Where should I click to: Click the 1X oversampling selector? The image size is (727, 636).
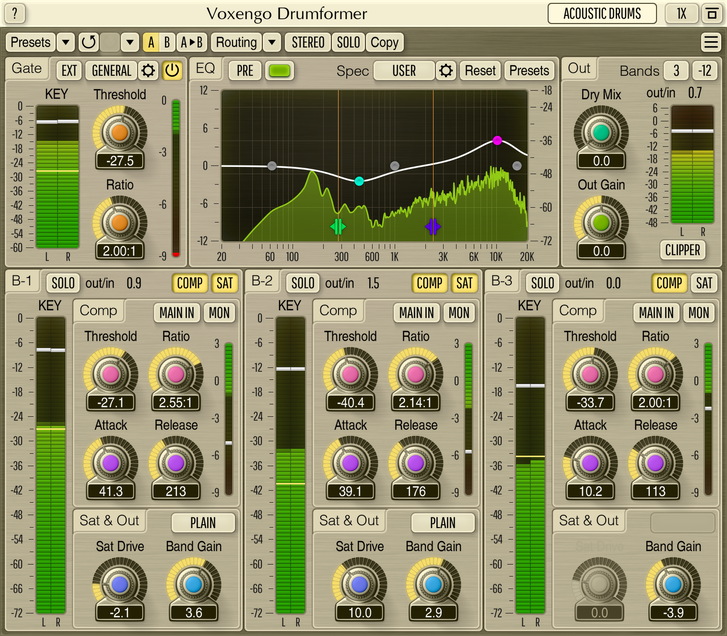(681, 13)
